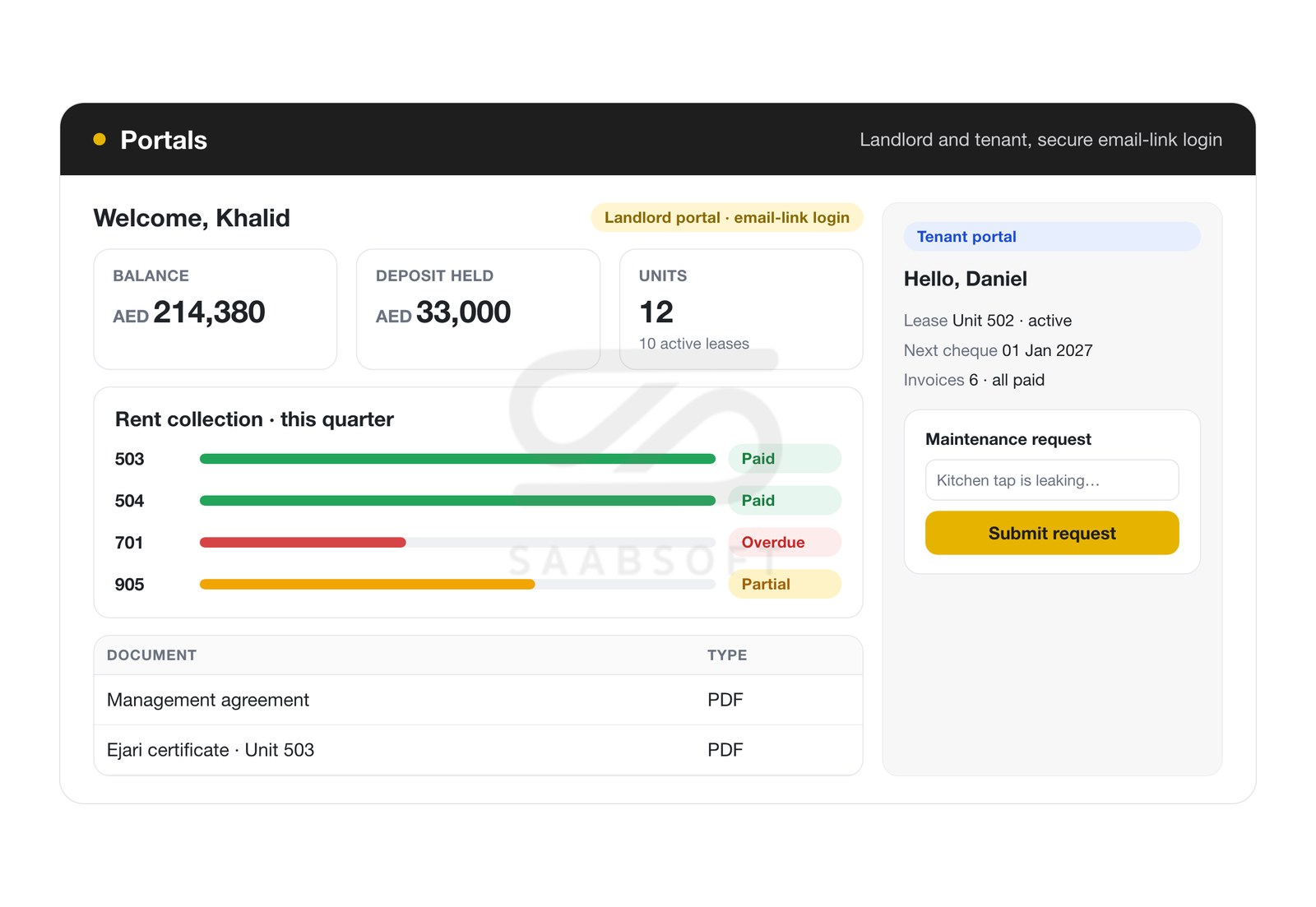Select the Tenant portal badge

point(1052,237)
